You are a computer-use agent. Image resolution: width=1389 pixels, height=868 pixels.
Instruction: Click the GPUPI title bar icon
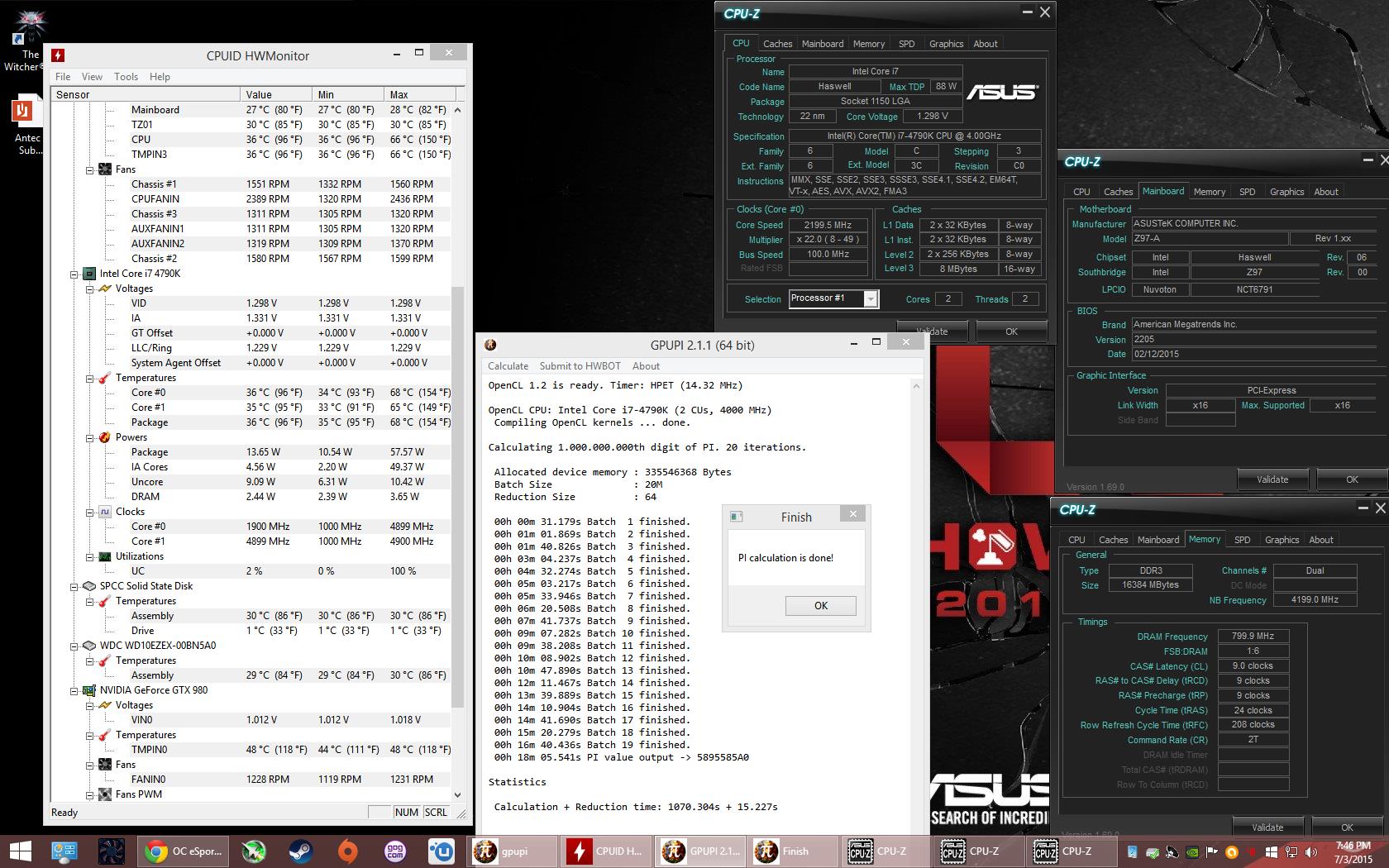click(489, 345)
